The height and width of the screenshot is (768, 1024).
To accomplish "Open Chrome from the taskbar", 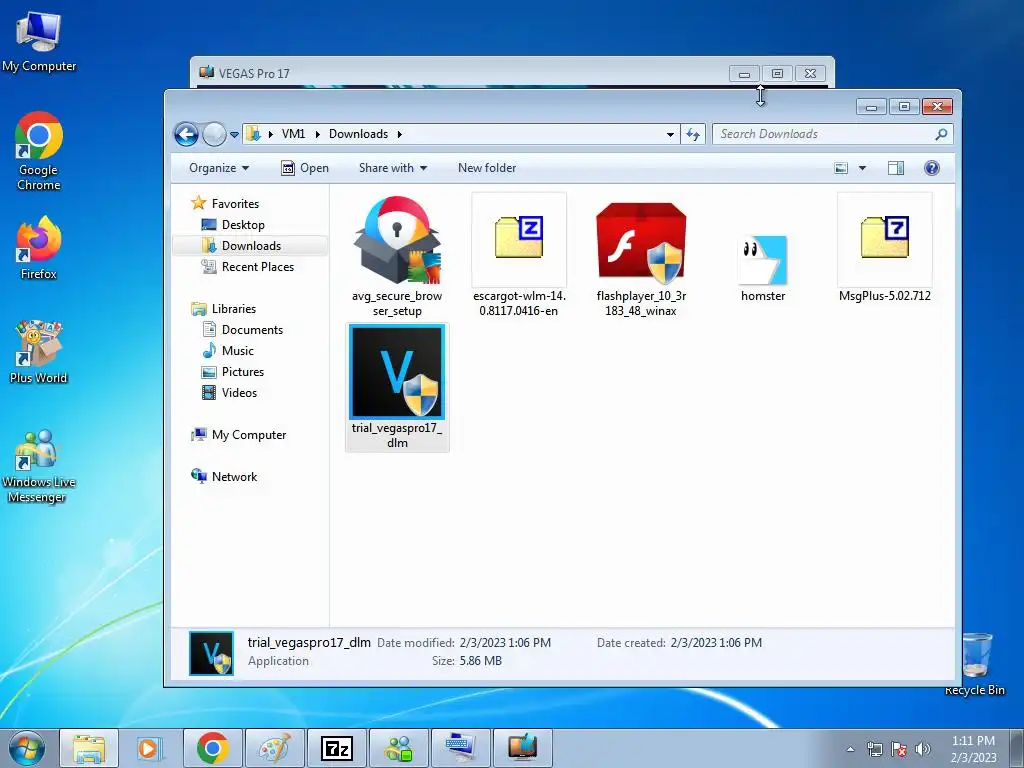I will point(212,748).
